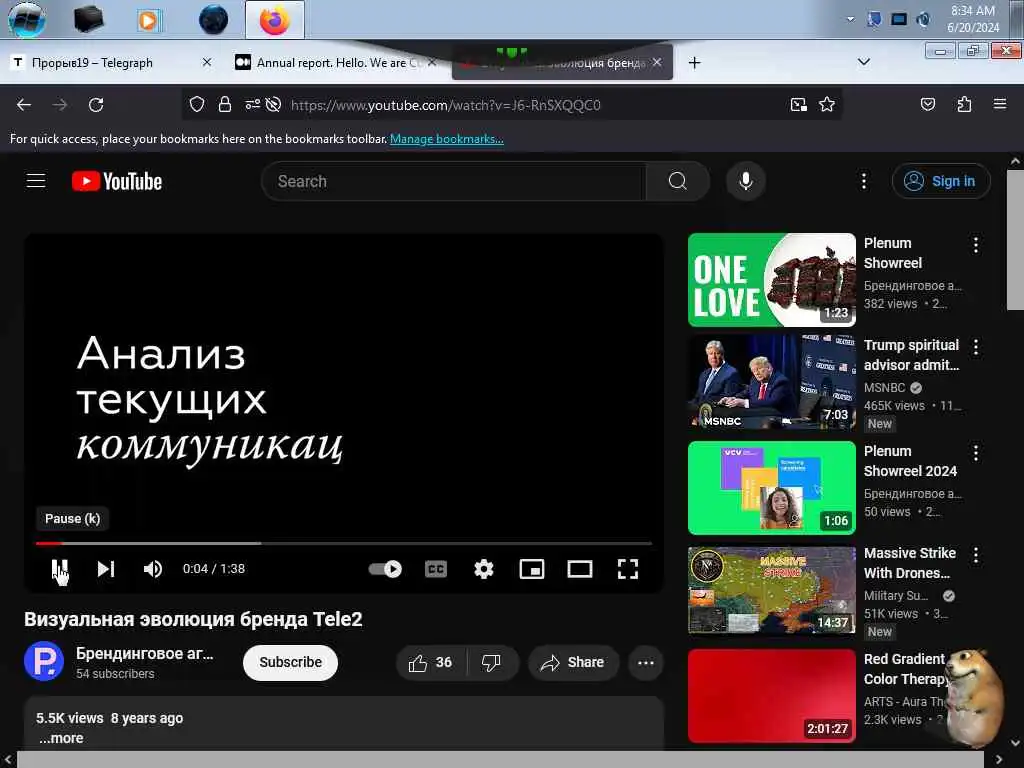
Task: Open the Trump spiritual advisor admit... title
Action: 912,355
